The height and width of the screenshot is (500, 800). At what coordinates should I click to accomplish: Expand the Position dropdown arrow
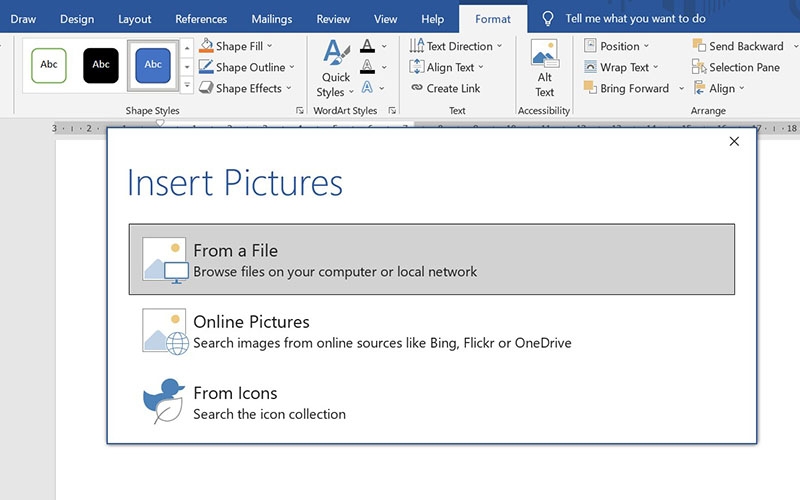point(646,46)
